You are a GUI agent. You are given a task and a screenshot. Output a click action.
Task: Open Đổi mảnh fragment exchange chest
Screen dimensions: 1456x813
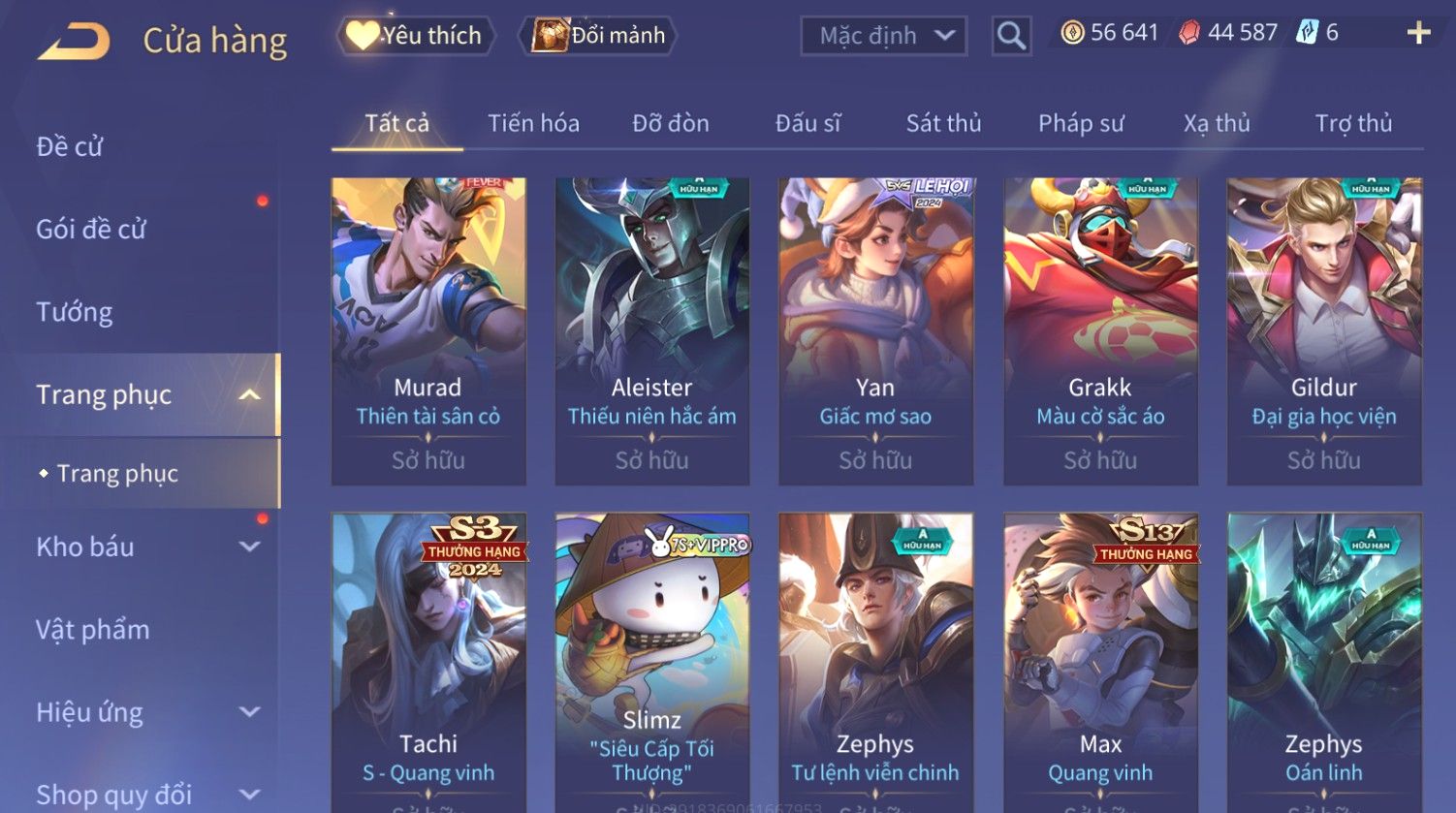[x=598, y=36]
